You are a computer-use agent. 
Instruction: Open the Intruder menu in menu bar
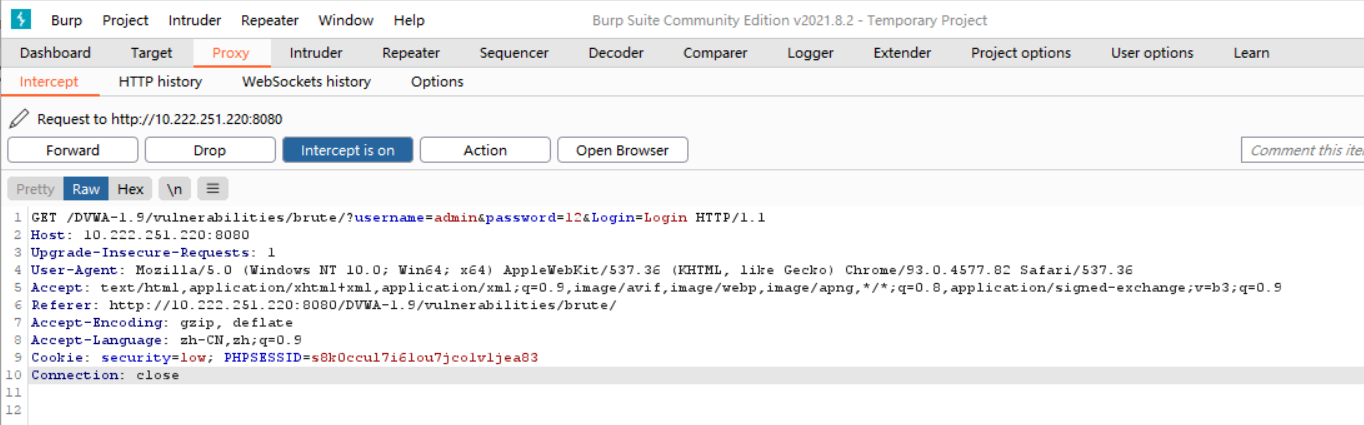tap(195, 20)
